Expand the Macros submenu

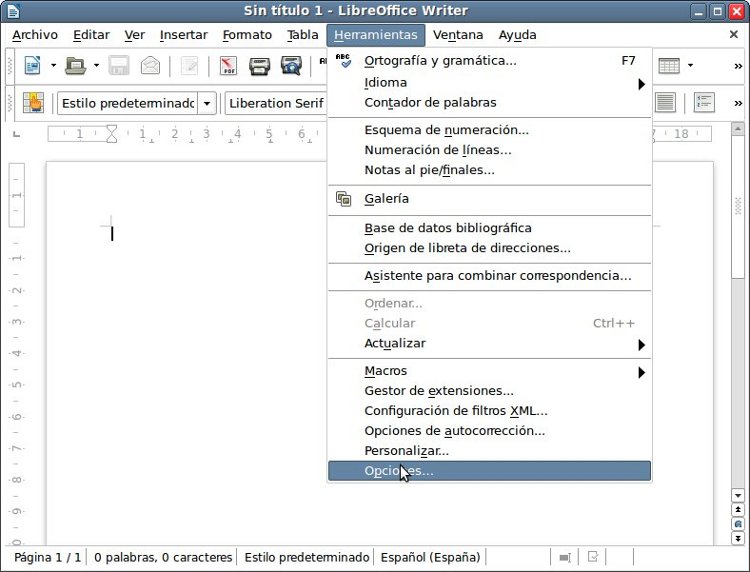click(x=489, y=371)
